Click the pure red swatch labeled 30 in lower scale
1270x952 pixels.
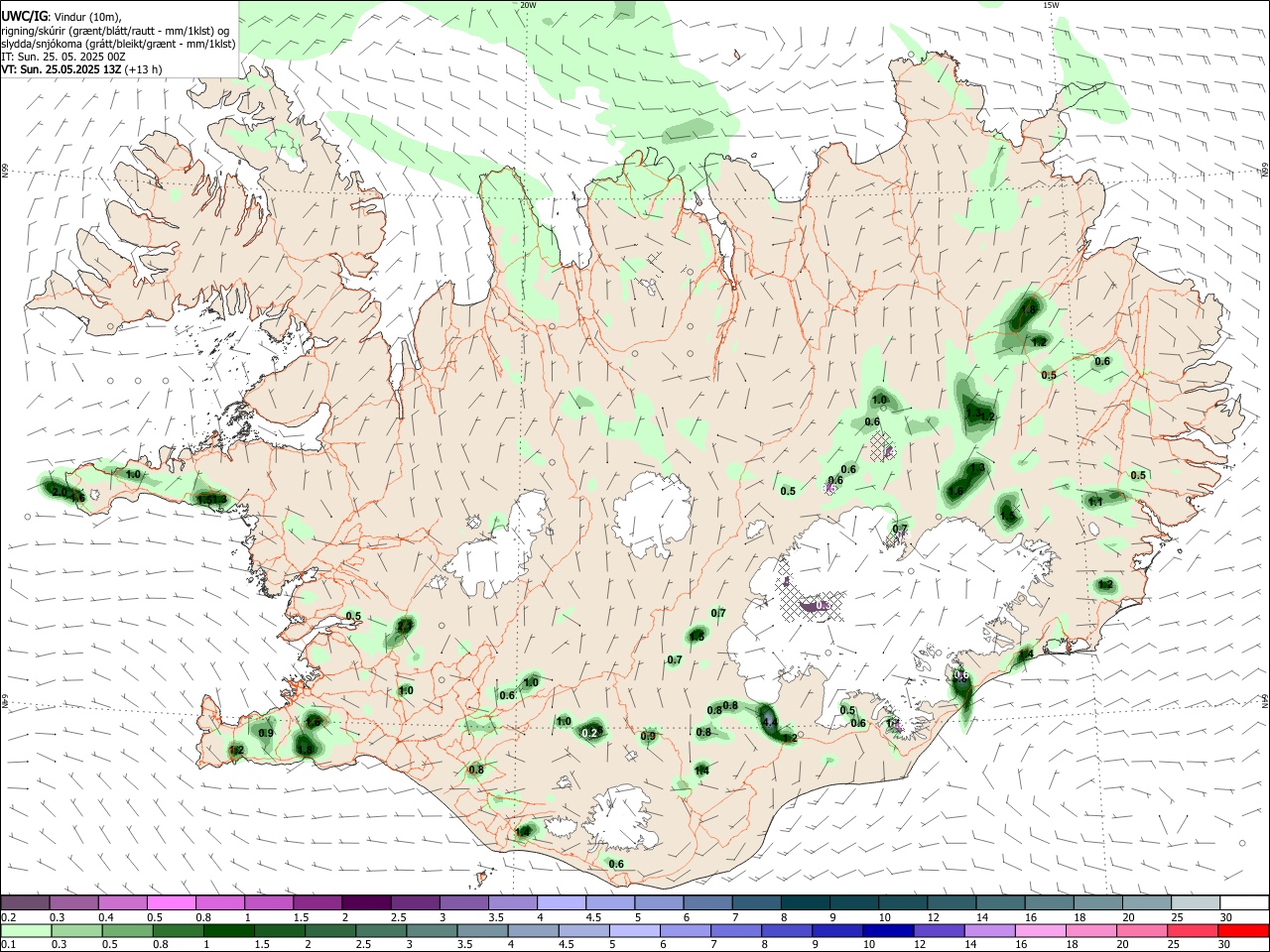click(1243, 930)
